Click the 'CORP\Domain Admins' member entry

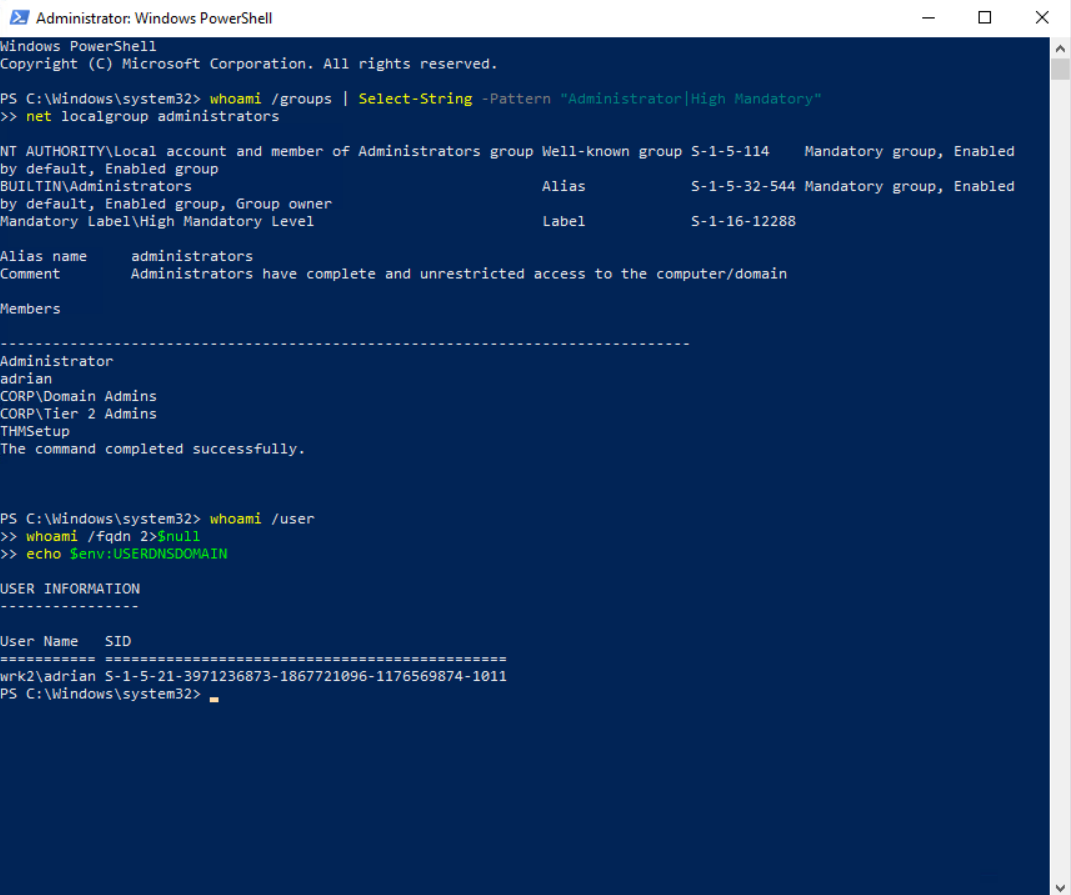coord(78,396)
